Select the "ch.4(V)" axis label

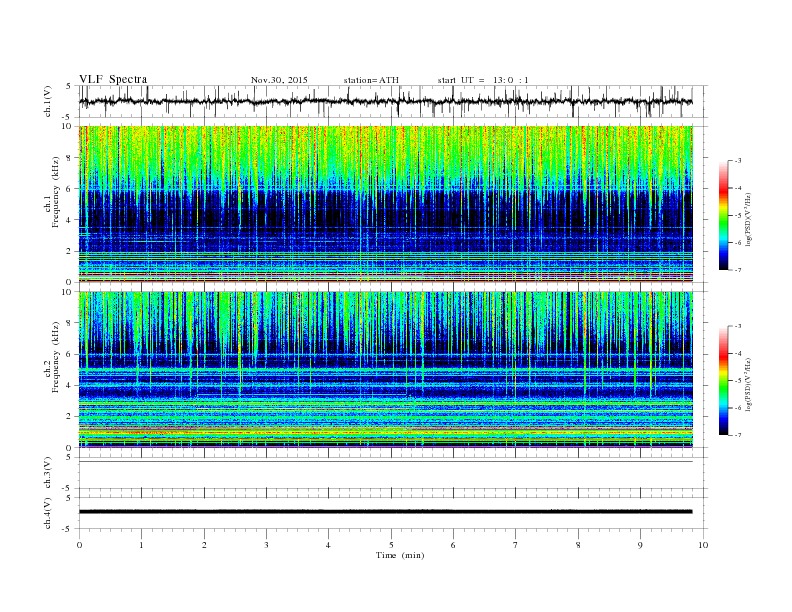47,513
